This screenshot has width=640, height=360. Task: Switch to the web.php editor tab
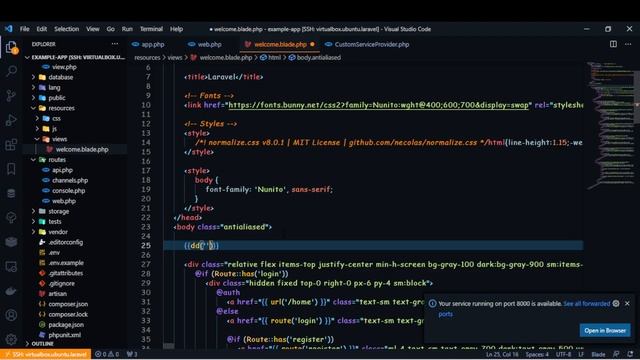(x=209, y=44)
